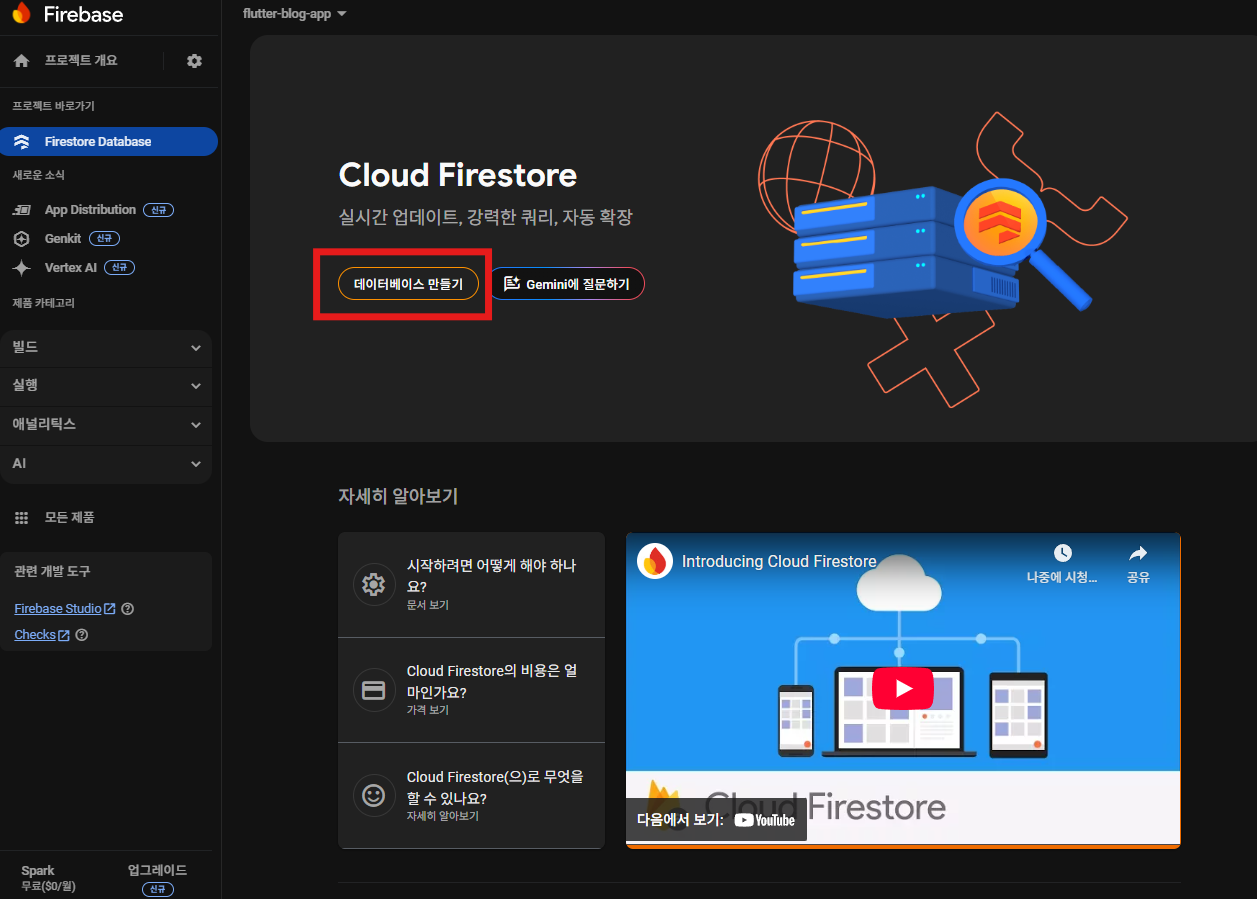Click the YouTube logo on video
The image size is (1257, 899).
click(765, 820)
